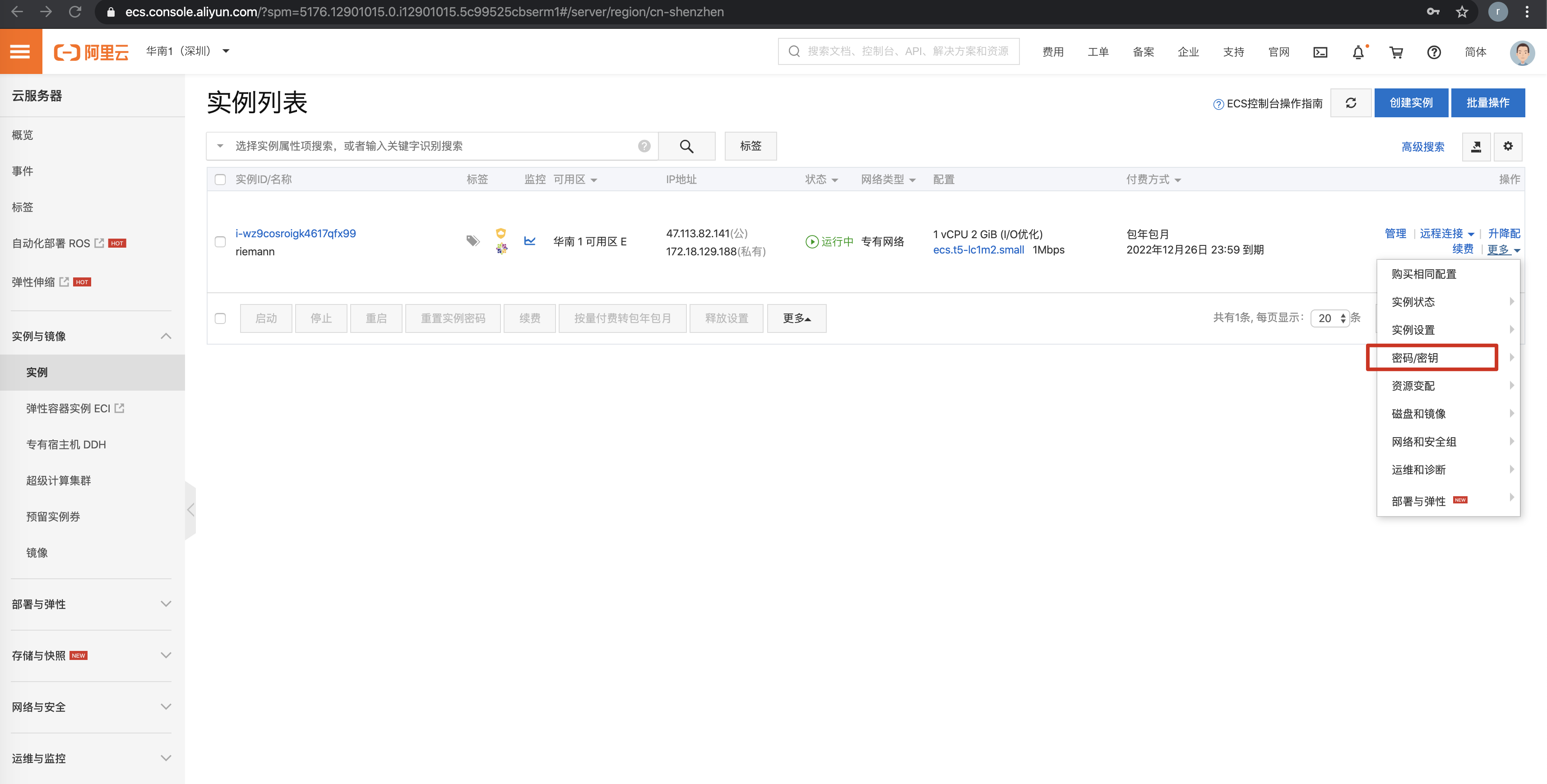Click the monitoring chart icon for riemann
The height and width of the screenshot is (784, 1547).
(x=529, y=241)
